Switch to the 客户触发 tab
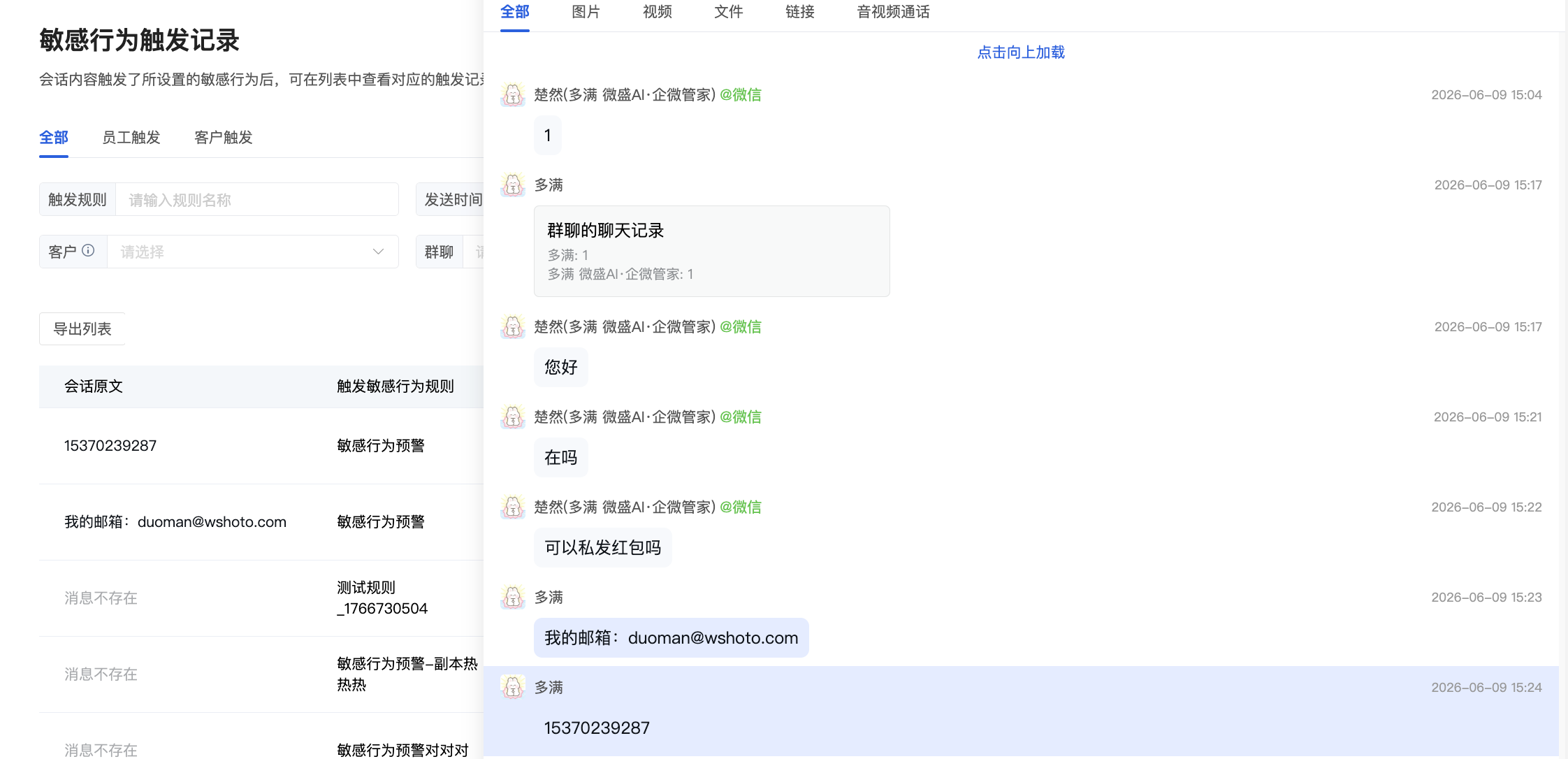 (224, 138)
